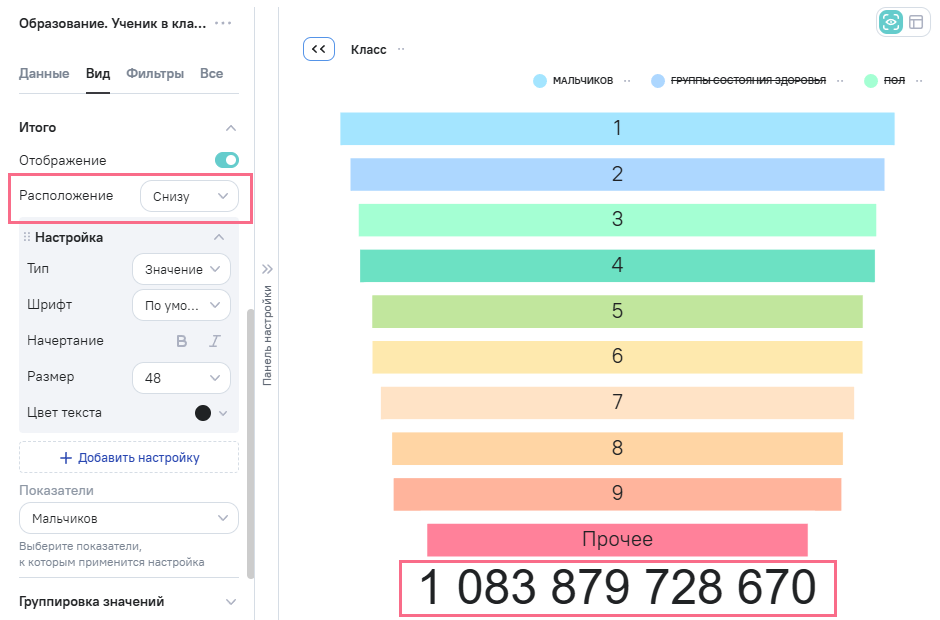Open the Тип dropdown
The height and width of the screenshot is (620, 940).
pyautogui.click(x=181, y=269)
